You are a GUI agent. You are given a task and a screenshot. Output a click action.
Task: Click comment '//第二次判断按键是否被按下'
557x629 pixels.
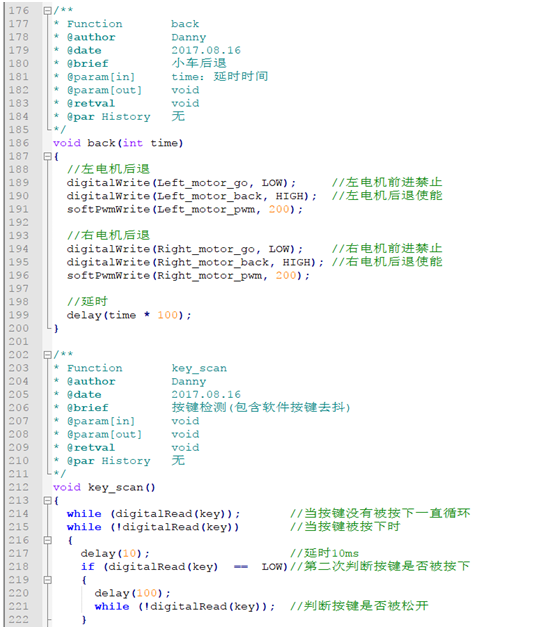coord(380,566)
